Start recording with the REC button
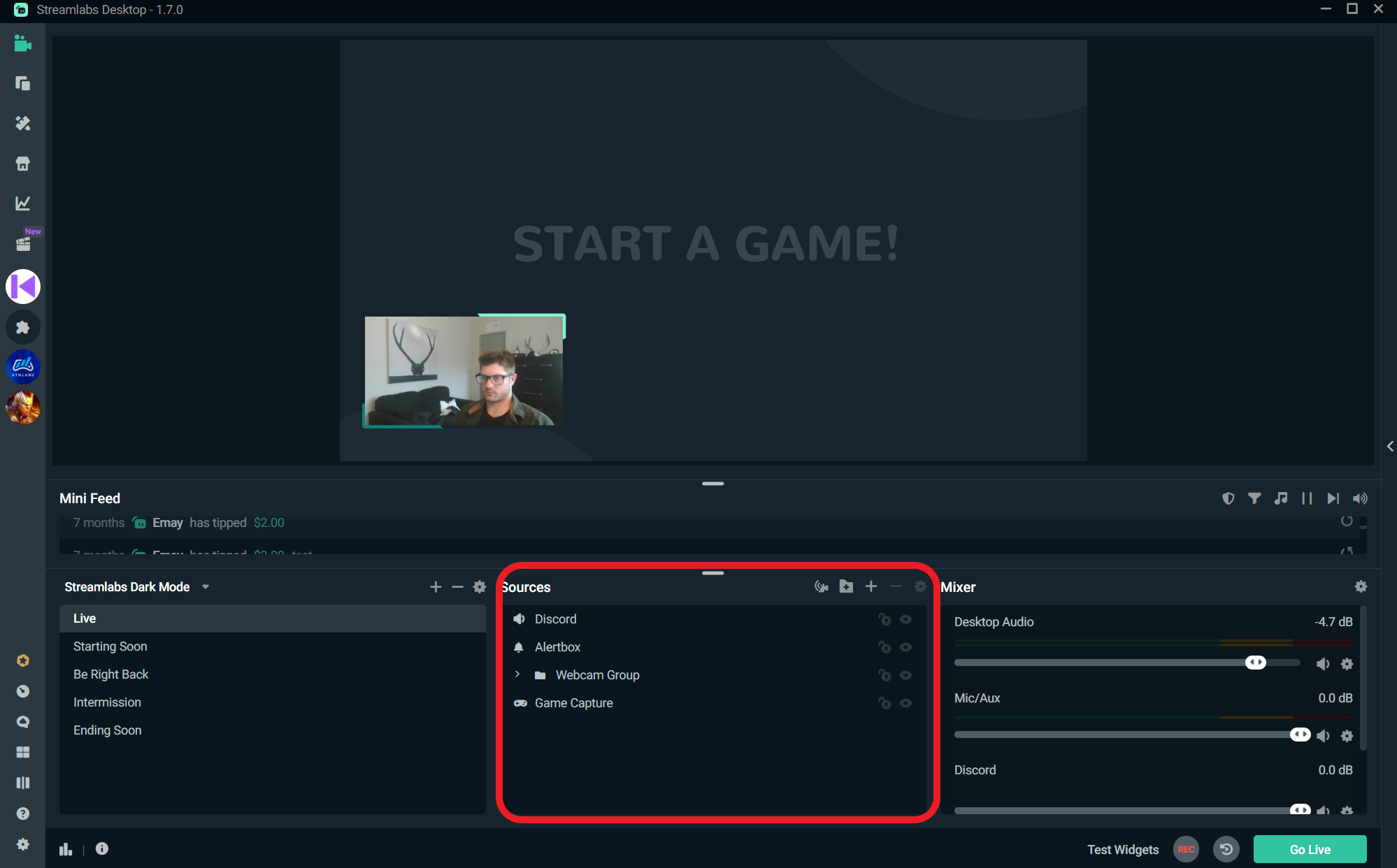This screenshot has width=1397, height=868. point(1186,849)
